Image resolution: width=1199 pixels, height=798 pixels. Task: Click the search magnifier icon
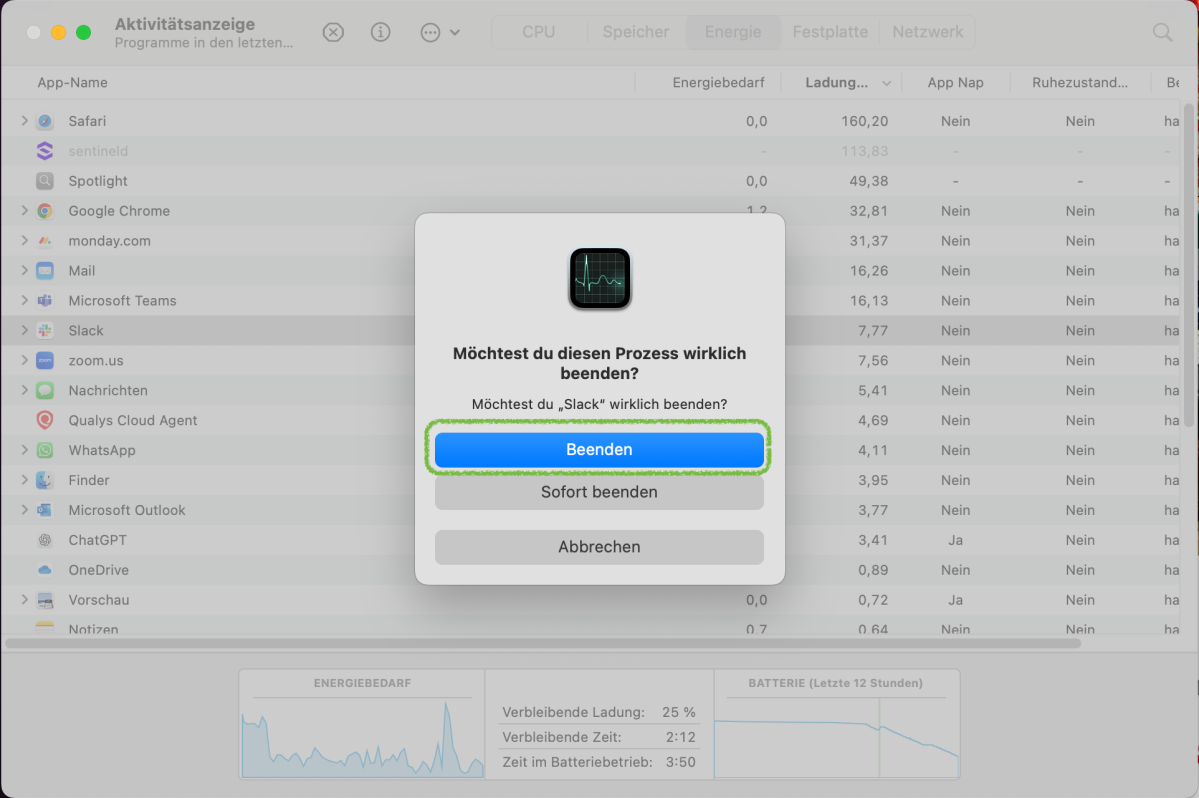click(1162, 32)
